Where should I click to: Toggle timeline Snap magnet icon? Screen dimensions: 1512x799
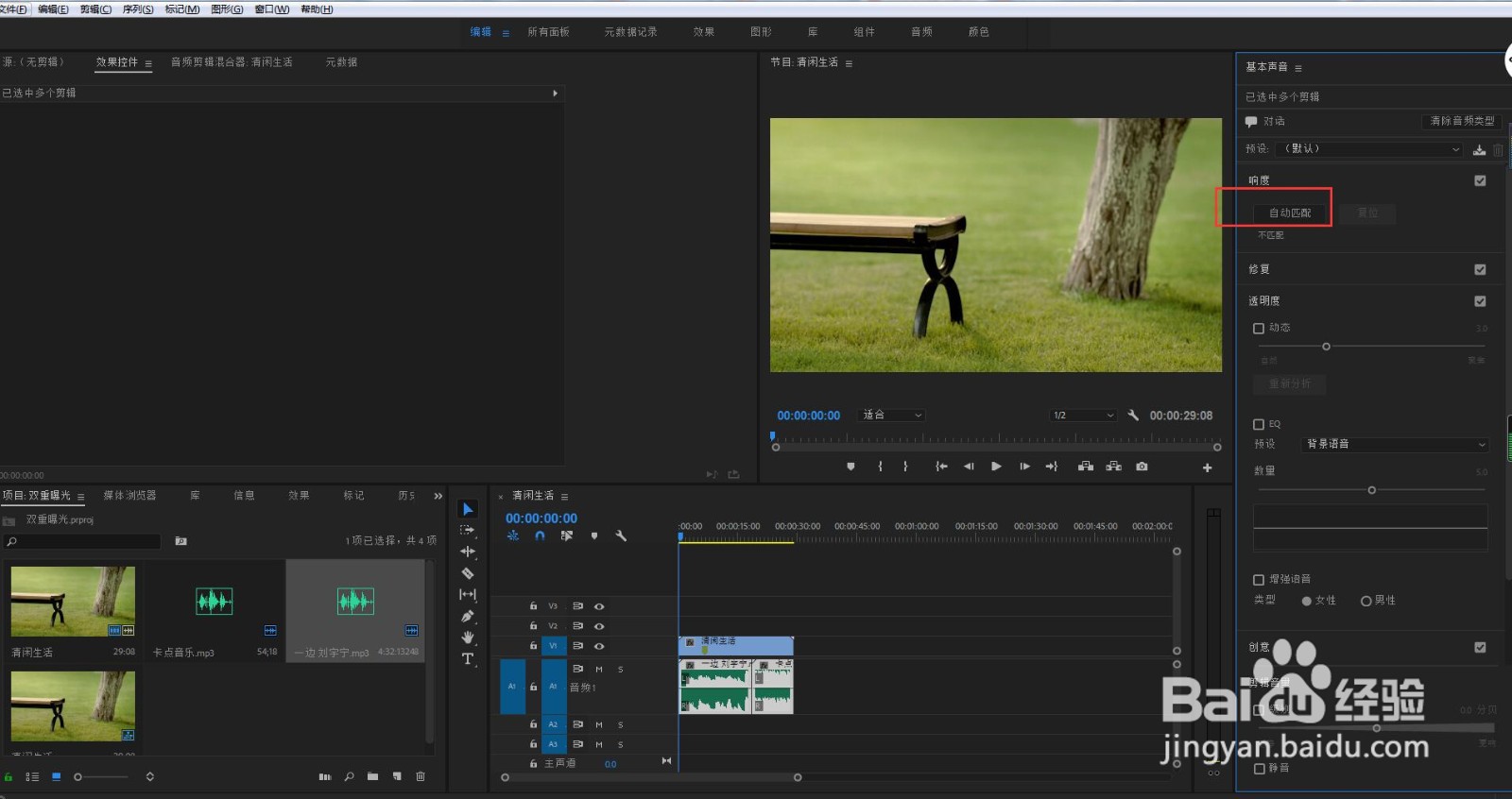pyautogui.click(x=540, y=535)
